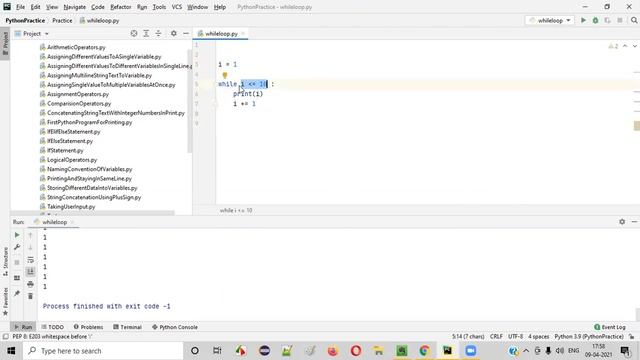The width and height of the screenshot is (640, 360).
Task: Open the Refactor menu
Action: click(x=121, y=7)
